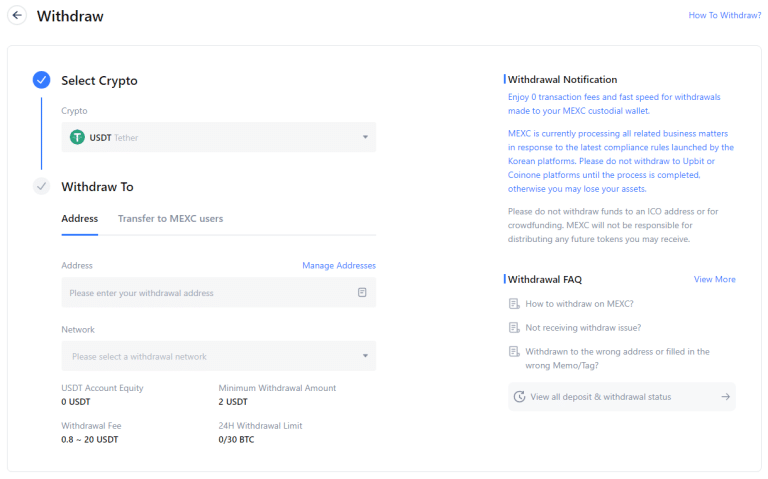Click document icon beside Withdrawn to wrong address
The width and height of the screenshot is (768, 479).
click(514, 352)
